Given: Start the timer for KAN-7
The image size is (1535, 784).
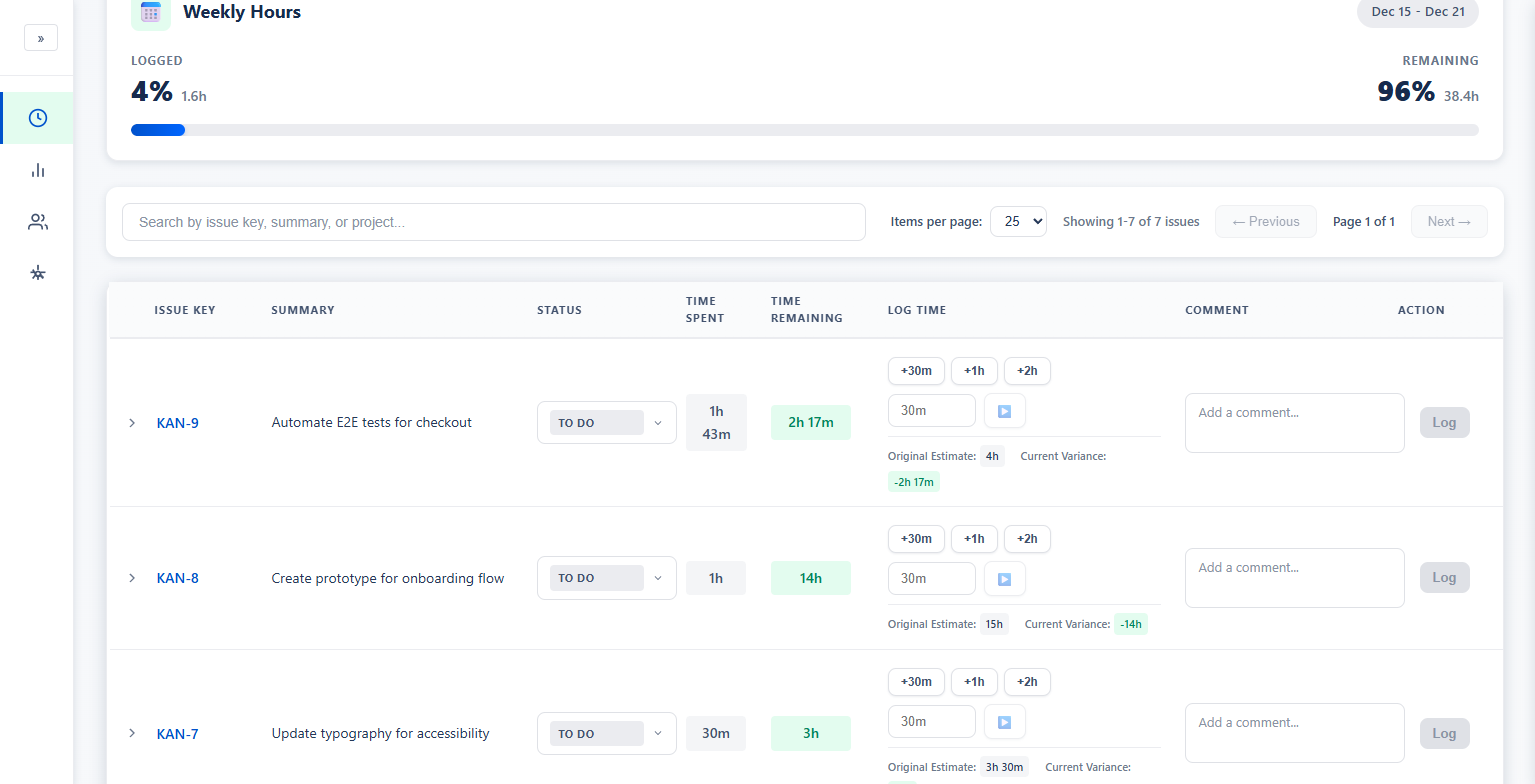Looking at the screenshot, I should point(1004,721).
